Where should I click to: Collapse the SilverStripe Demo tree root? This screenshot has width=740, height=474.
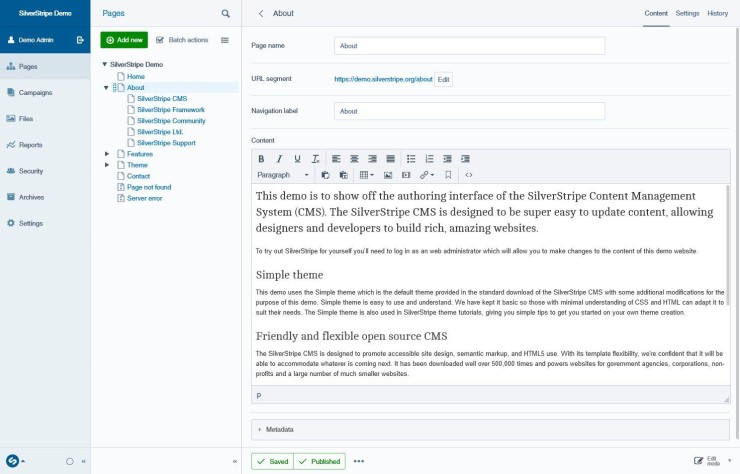(104, 64)
